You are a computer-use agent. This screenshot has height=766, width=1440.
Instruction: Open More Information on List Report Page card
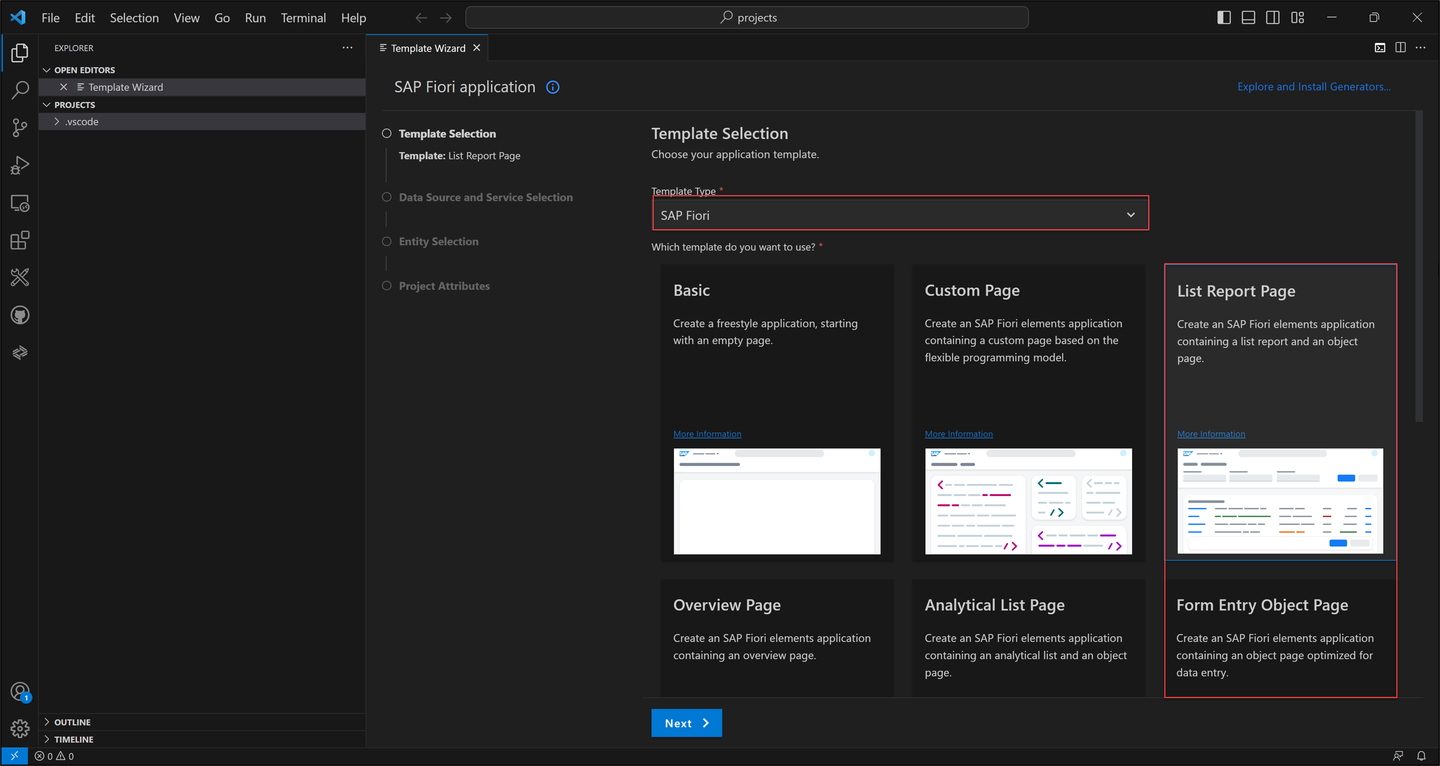click(1211, 434)
